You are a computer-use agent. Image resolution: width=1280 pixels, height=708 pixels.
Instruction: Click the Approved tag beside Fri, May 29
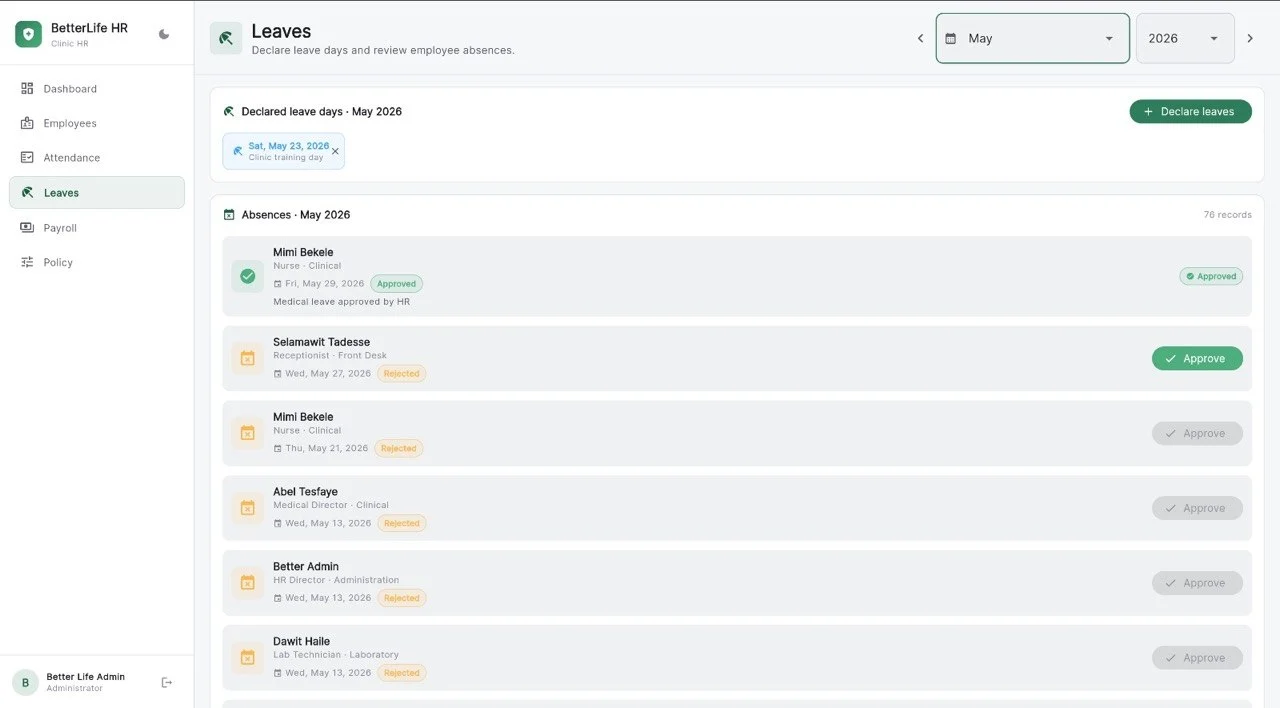[x=397, y=284]
